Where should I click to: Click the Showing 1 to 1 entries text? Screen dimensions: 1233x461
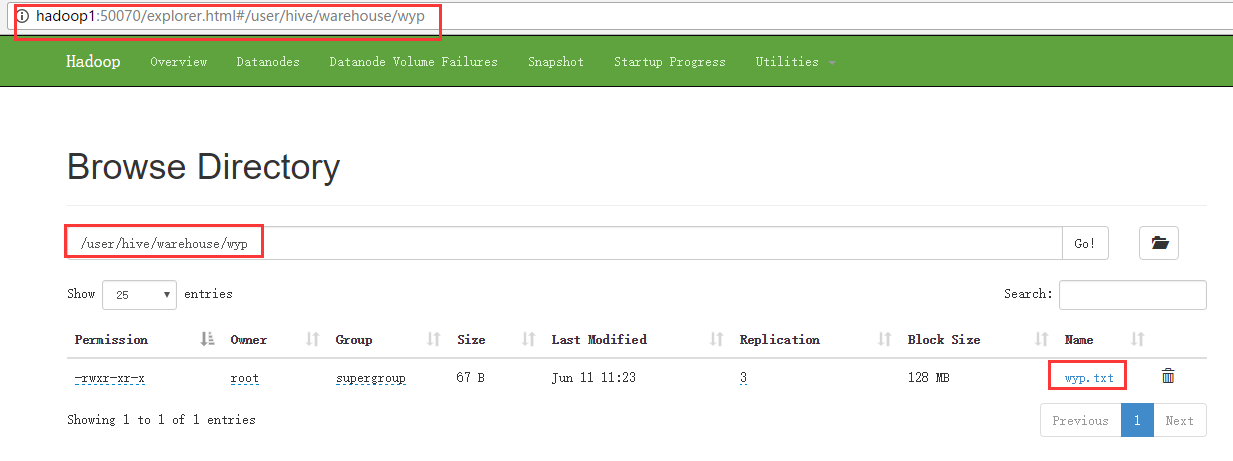[x=161, y=420]
